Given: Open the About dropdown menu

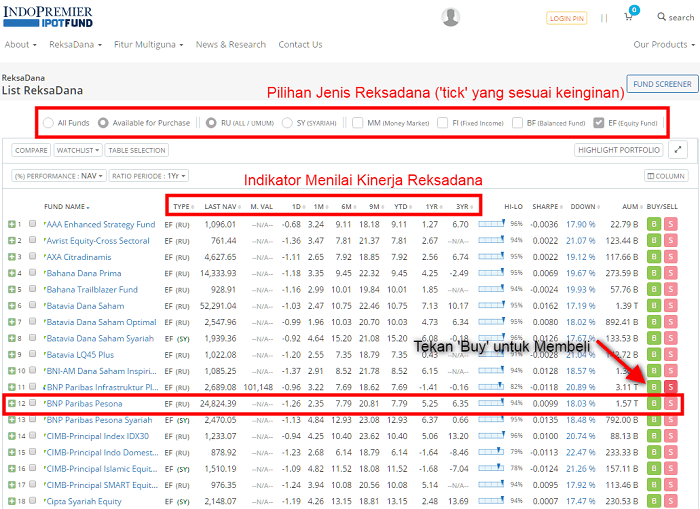Looking at the screenshot, I should pyautogui.click(x=21, y=45).
